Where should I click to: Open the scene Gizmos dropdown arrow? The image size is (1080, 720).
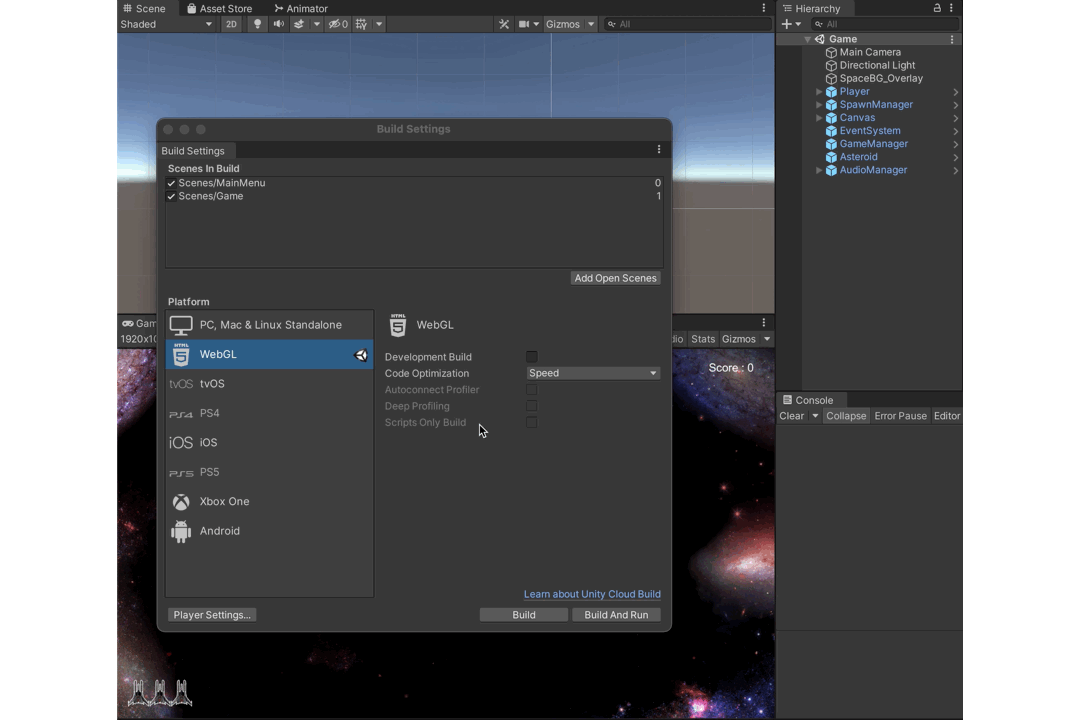tap(591, 24)
